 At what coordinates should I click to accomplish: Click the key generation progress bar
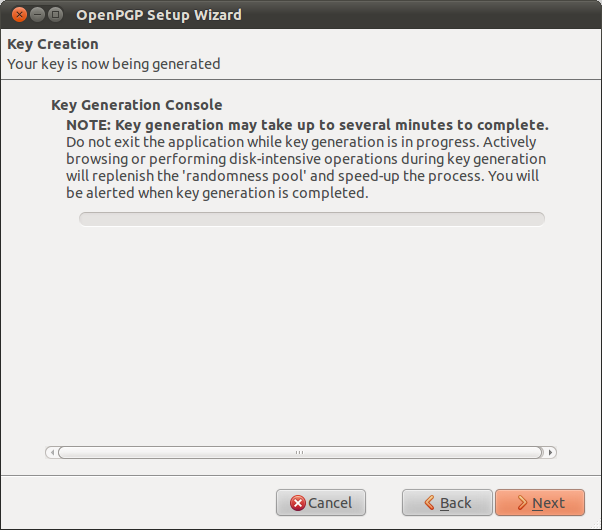coord(311,219)
